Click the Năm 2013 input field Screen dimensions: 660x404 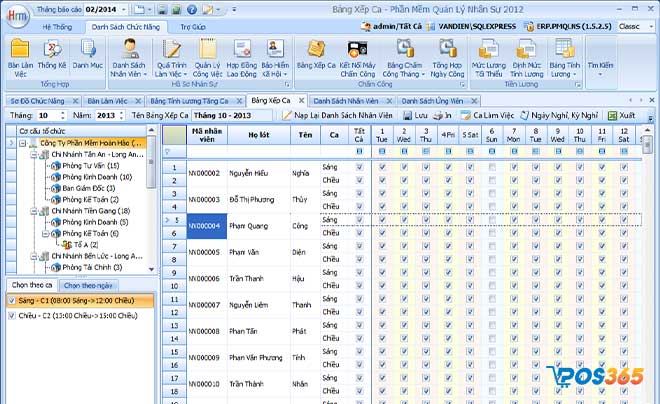click(106, 115)
